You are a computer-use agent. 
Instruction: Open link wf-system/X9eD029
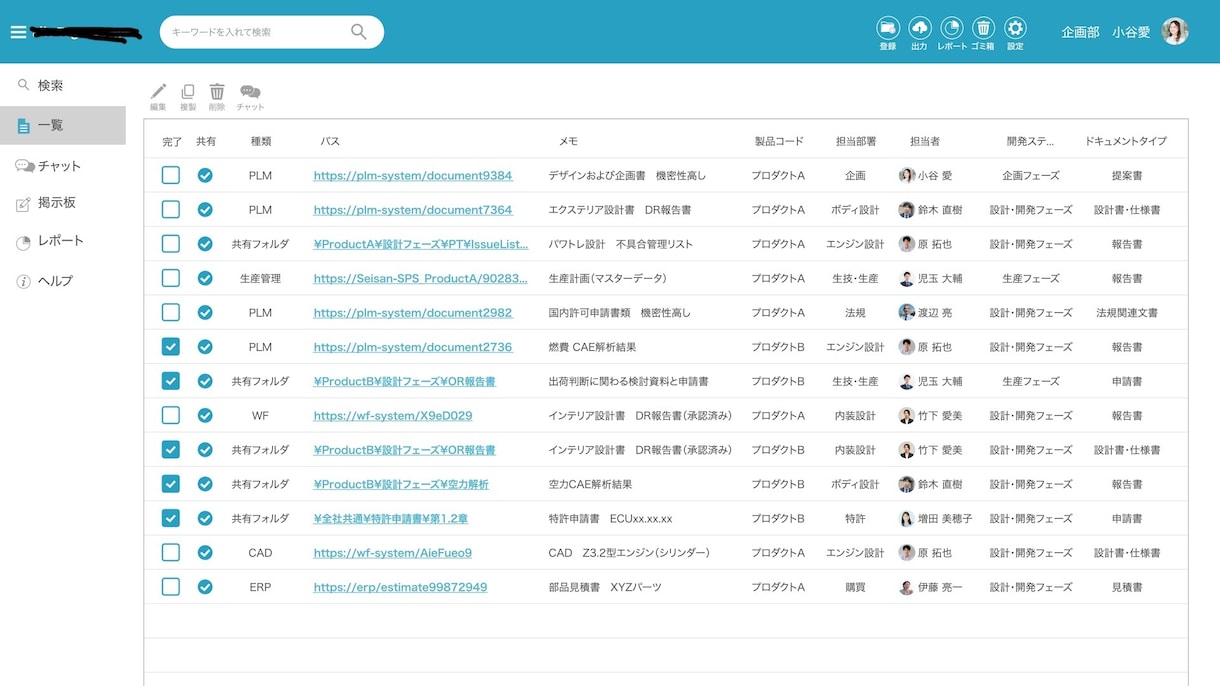click(x=393, y=415)
